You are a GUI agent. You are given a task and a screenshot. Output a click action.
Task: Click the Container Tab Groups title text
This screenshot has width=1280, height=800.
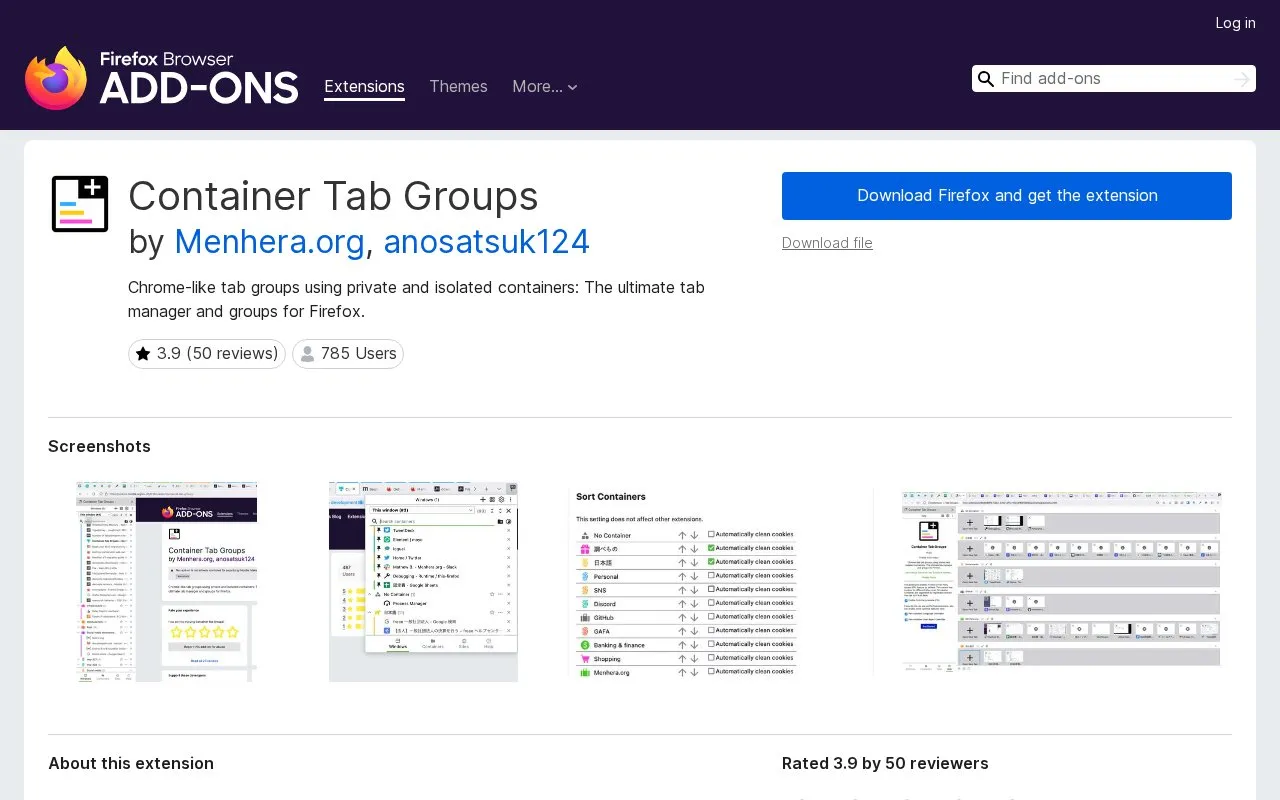tap(333, 196)
